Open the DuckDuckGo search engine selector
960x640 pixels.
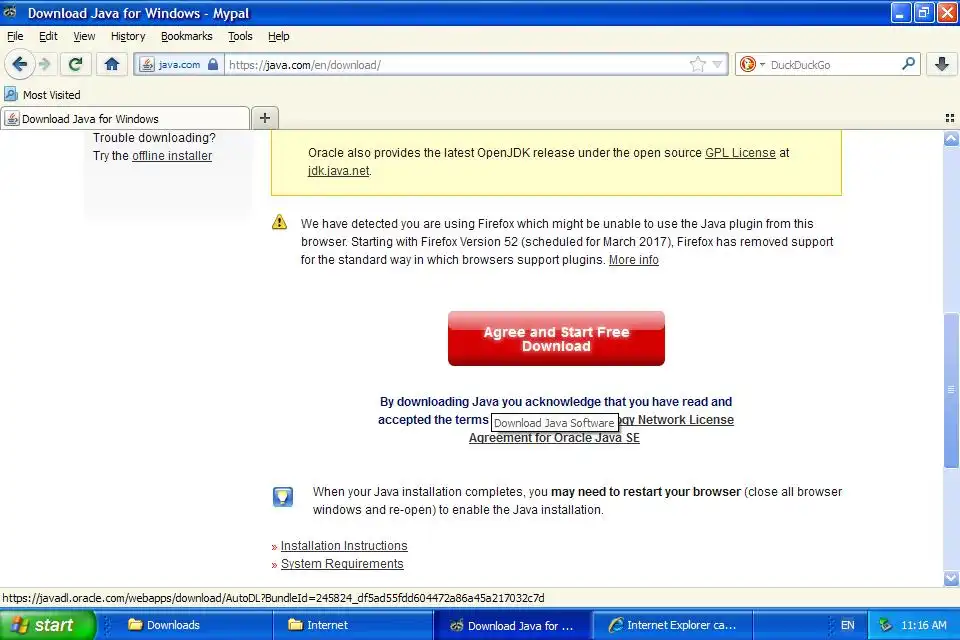[x=751, y=64]
